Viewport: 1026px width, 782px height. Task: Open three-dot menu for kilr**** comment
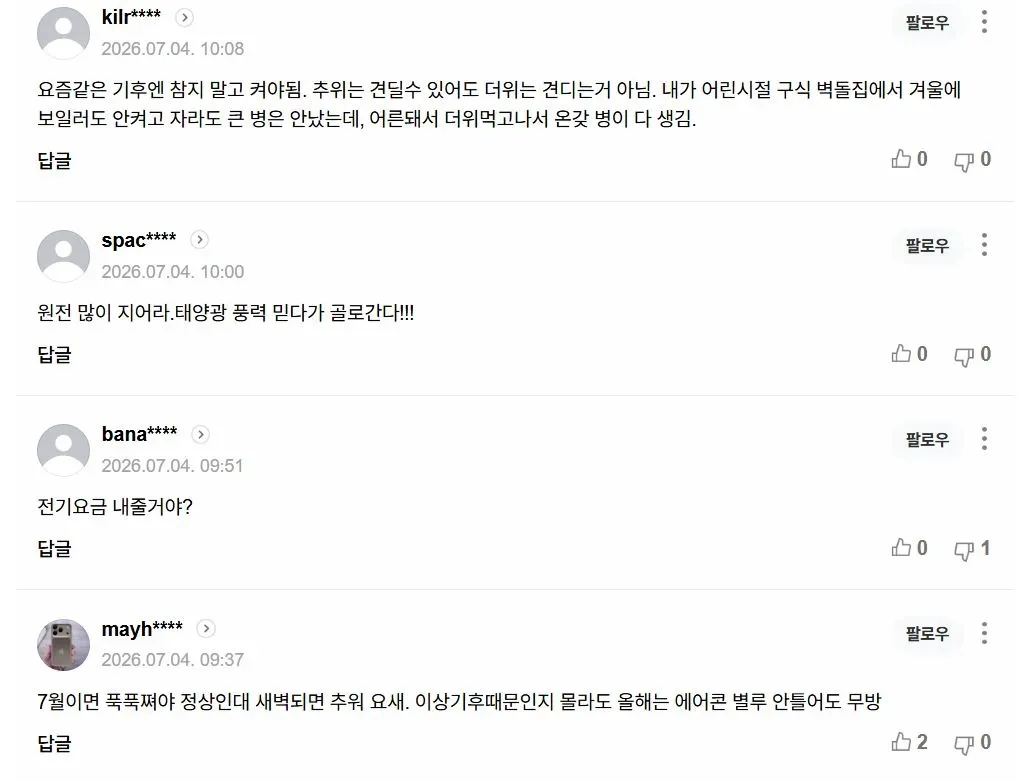coord(984,22)
